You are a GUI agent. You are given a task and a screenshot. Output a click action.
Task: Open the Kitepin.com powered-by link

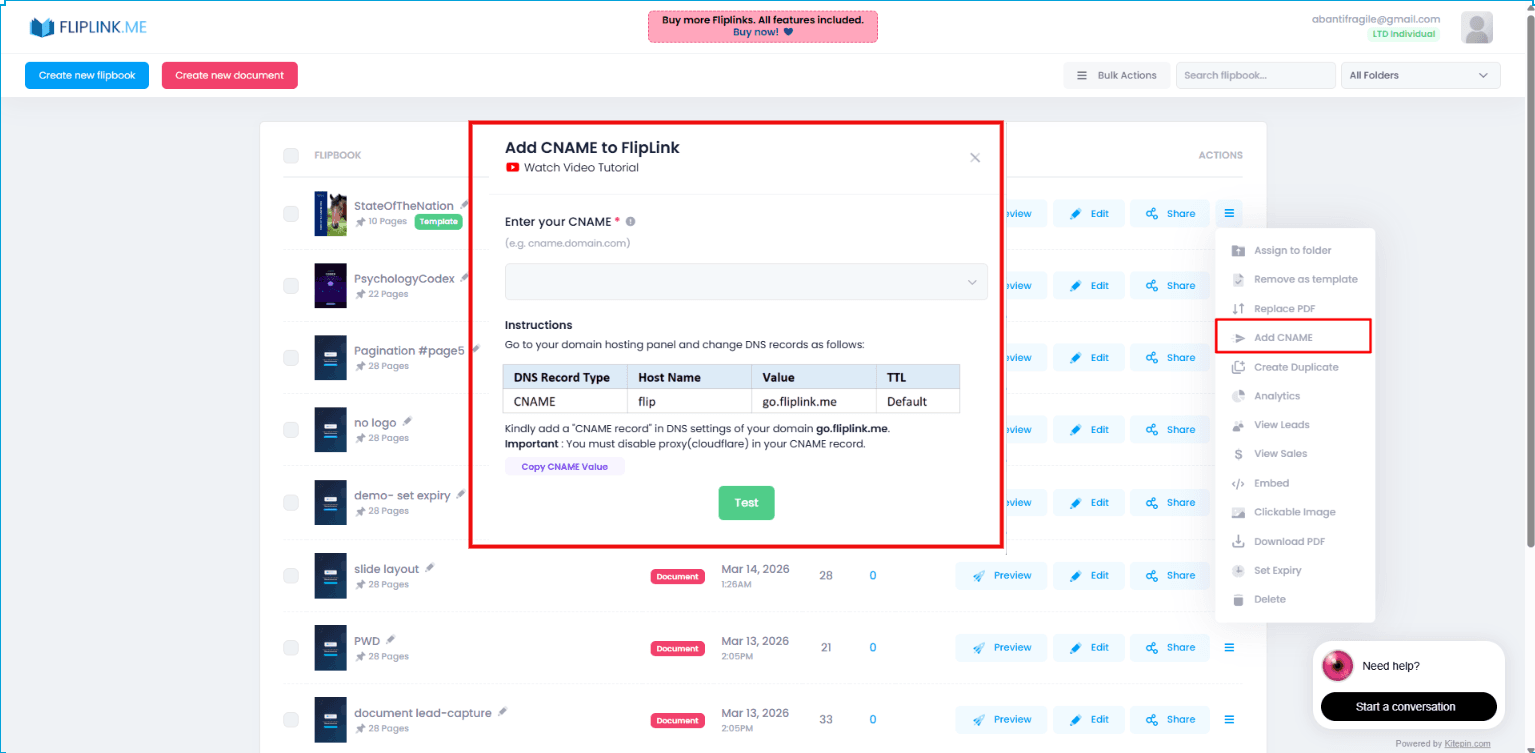pos(1467,744)
